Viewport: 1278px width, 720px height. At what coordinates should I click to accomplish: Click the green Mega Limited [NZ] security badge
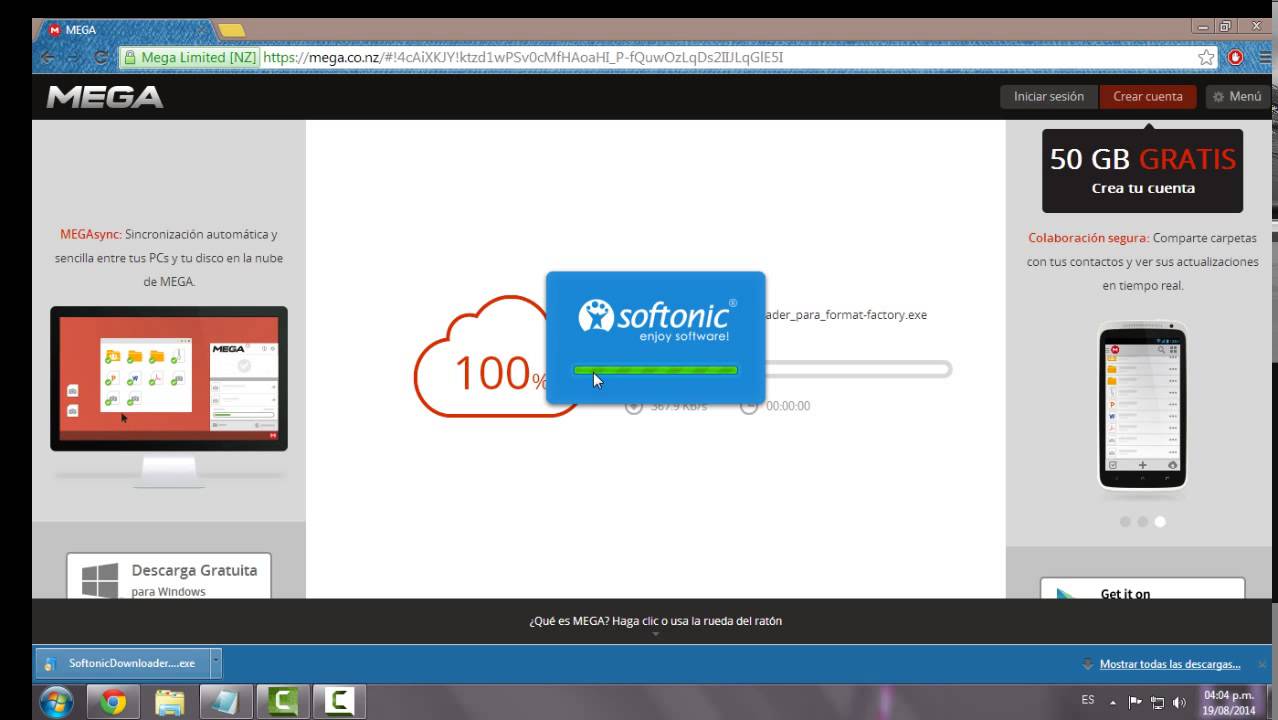pyautogui.click(x=189, y=58)
